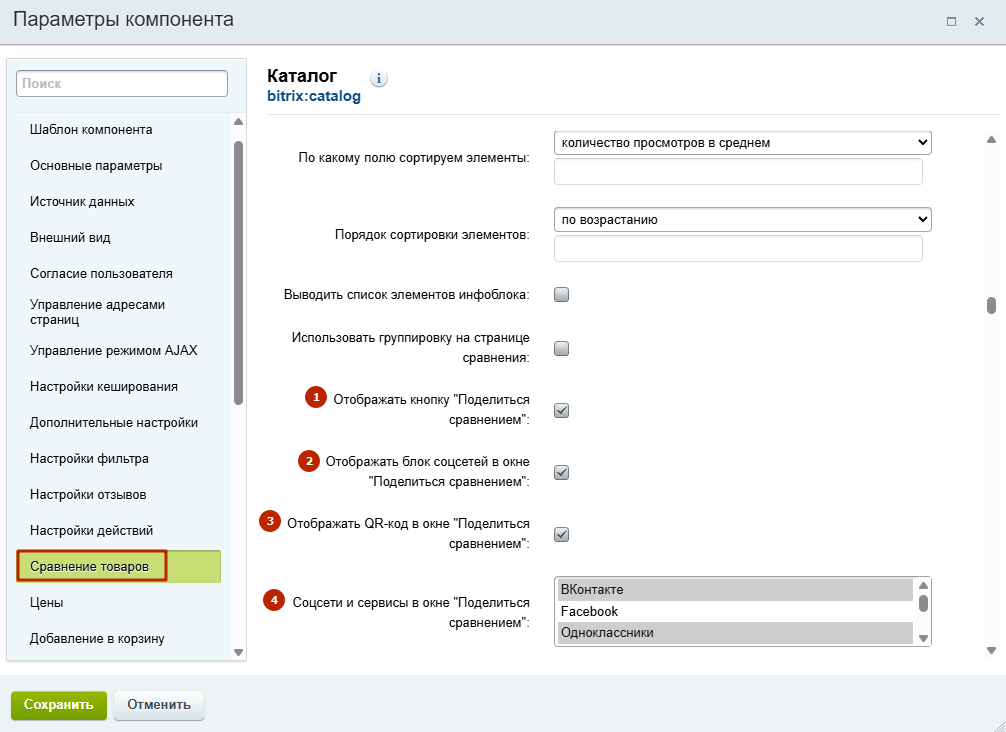The width and height of the screenshot is (1006, 732).
Task: Click the green Сохранить button
Action: coord(59,705)
